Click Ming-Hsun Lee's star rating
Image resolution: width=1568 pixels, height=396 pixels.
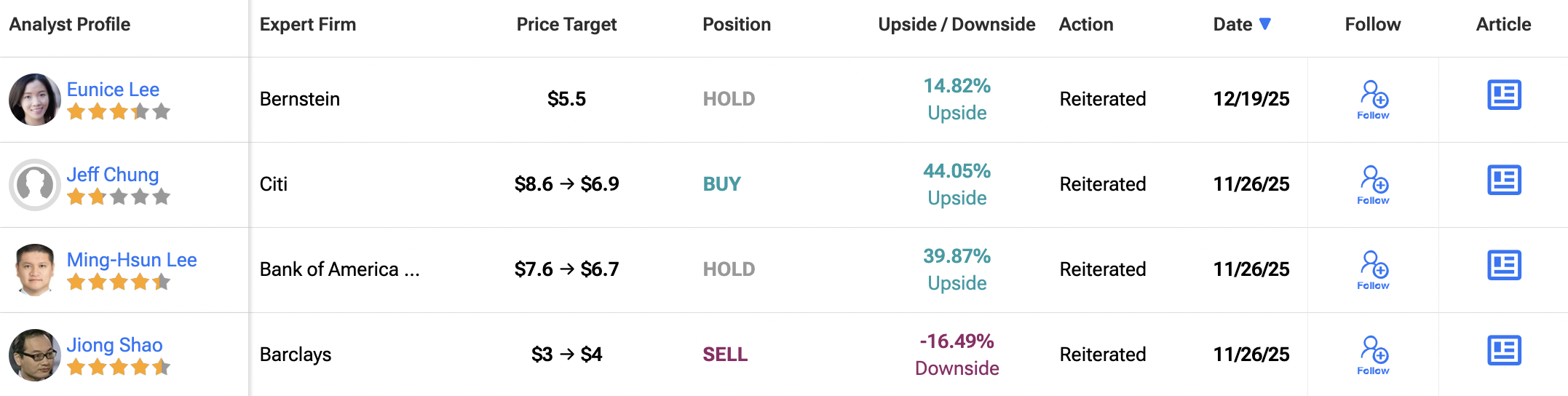pos(118,282)
